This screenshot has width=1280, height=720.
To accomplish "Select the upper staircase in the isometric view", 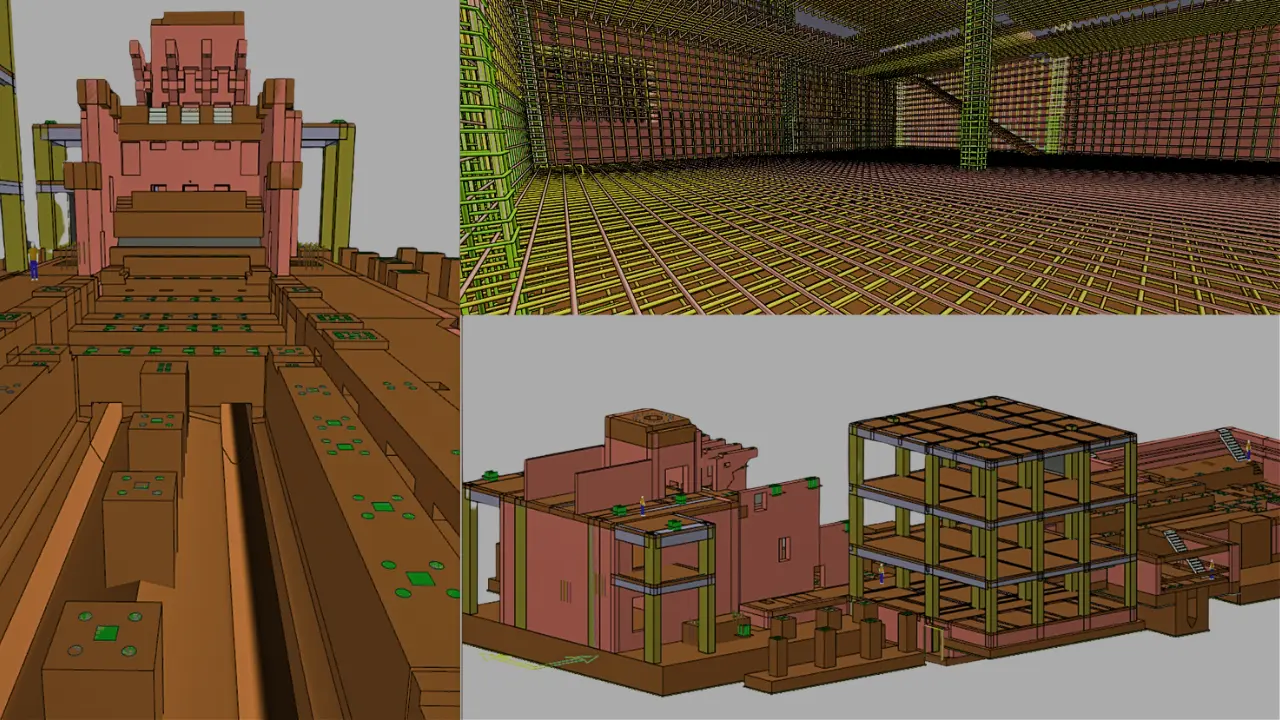I will click(x=1231, y=443).
